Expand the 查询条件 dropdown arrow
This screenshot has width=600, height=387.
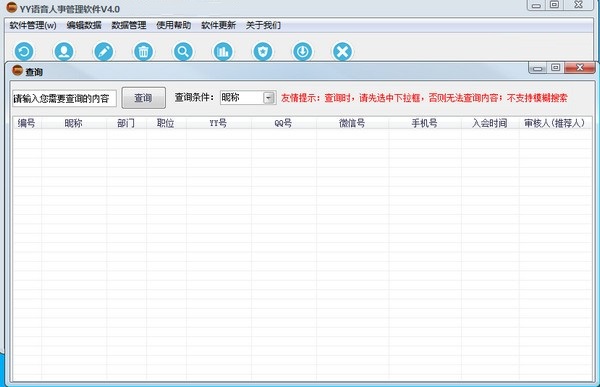(269, 98)
